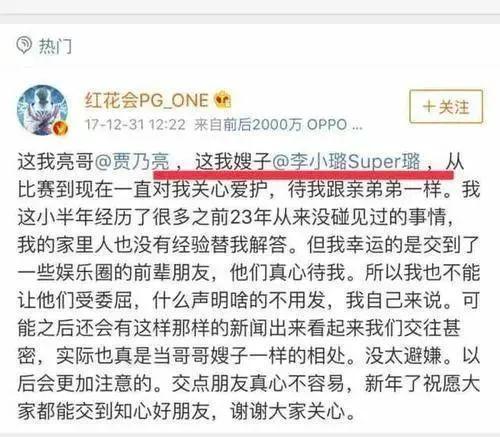Follow the user with the 关注 button
This screenshot has width=500, height=437.
click(x=446, y=107)
